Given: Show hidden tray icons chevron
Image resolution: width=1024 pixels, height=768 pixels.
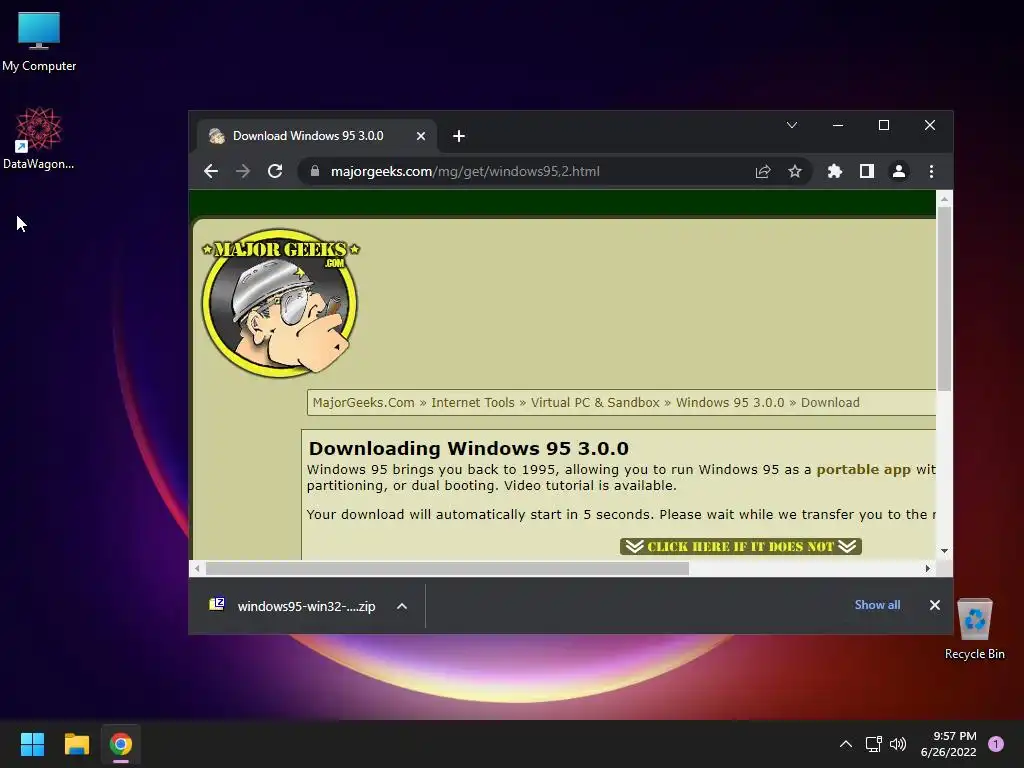Looking at the screenshot, I should (846, 744).
